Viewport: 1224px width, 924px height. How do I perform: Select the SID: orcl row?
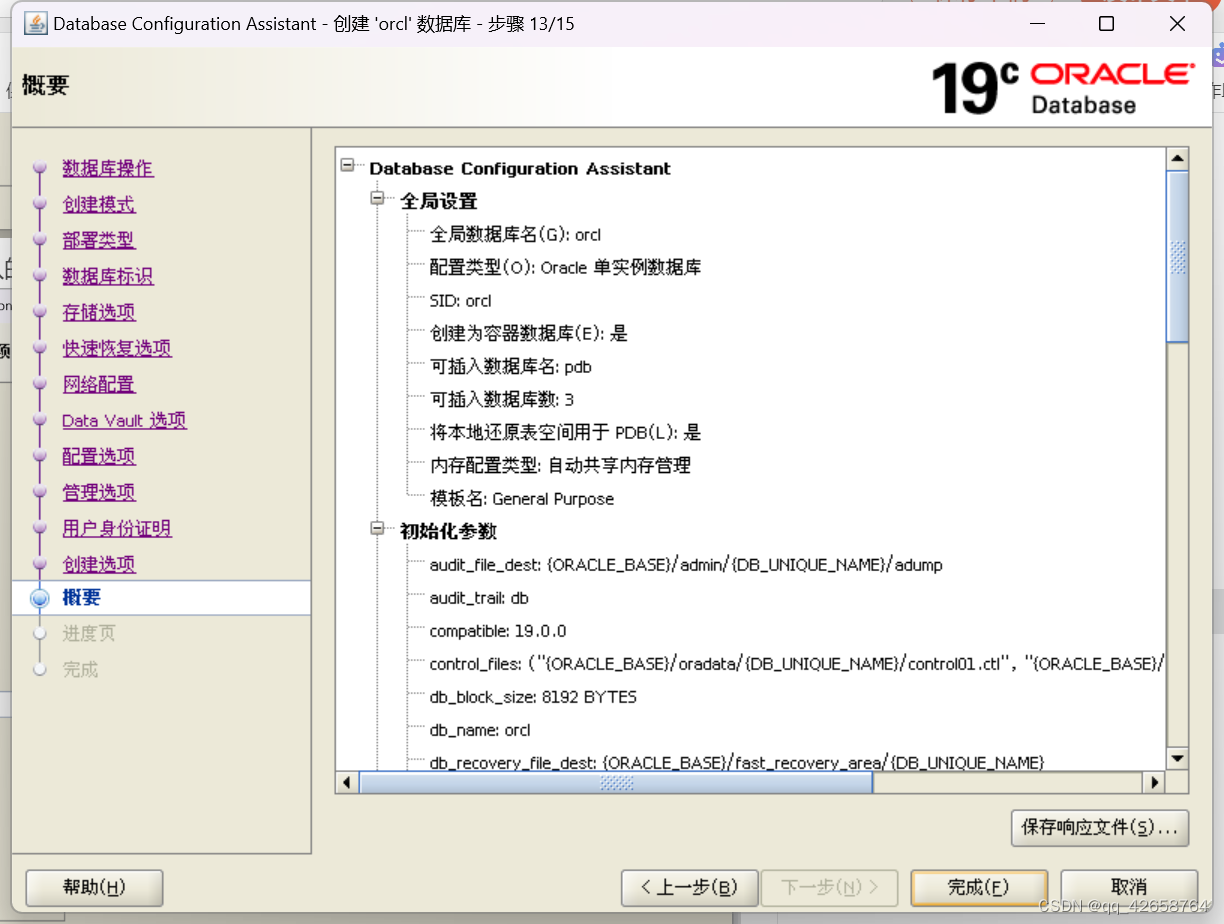tap(461, 301)
